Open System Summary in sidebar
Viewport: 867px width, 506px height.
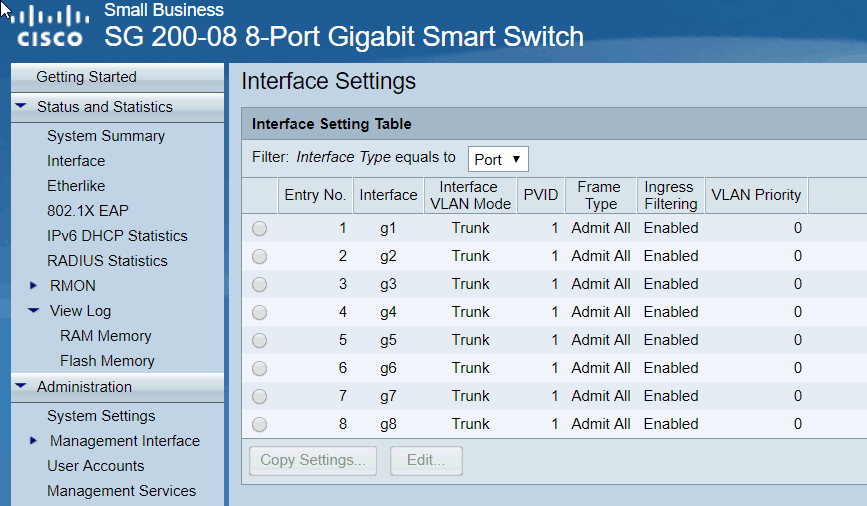[x=106, y=136]
